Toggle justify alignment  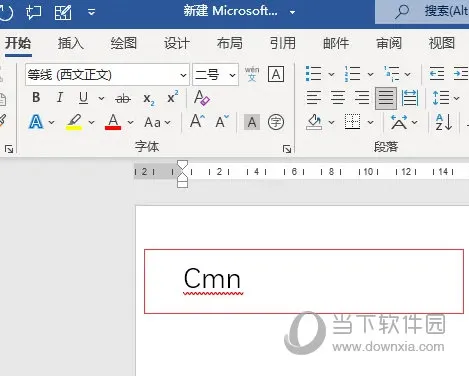coord(386,98)
